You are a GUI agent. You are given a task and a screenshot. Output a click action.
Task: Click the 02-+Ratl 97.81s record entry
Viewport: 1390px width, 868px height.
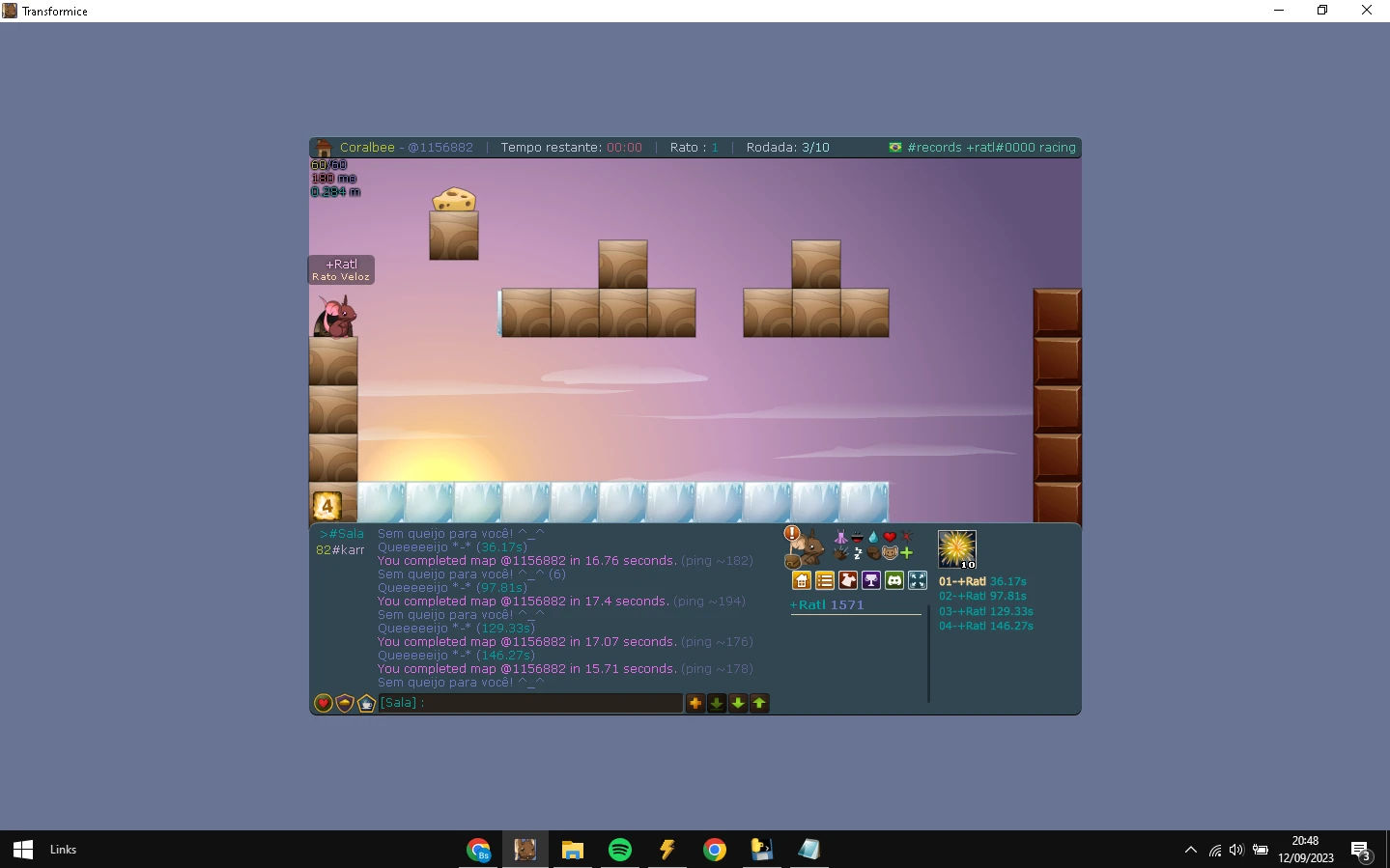click(982, 597)
